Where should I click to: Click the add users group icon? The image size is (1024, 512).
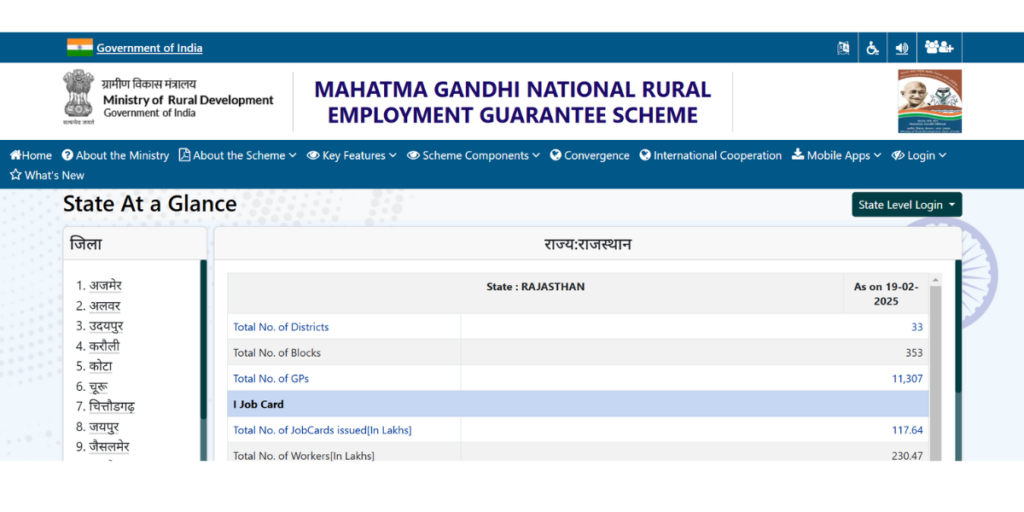coord(939,47)
